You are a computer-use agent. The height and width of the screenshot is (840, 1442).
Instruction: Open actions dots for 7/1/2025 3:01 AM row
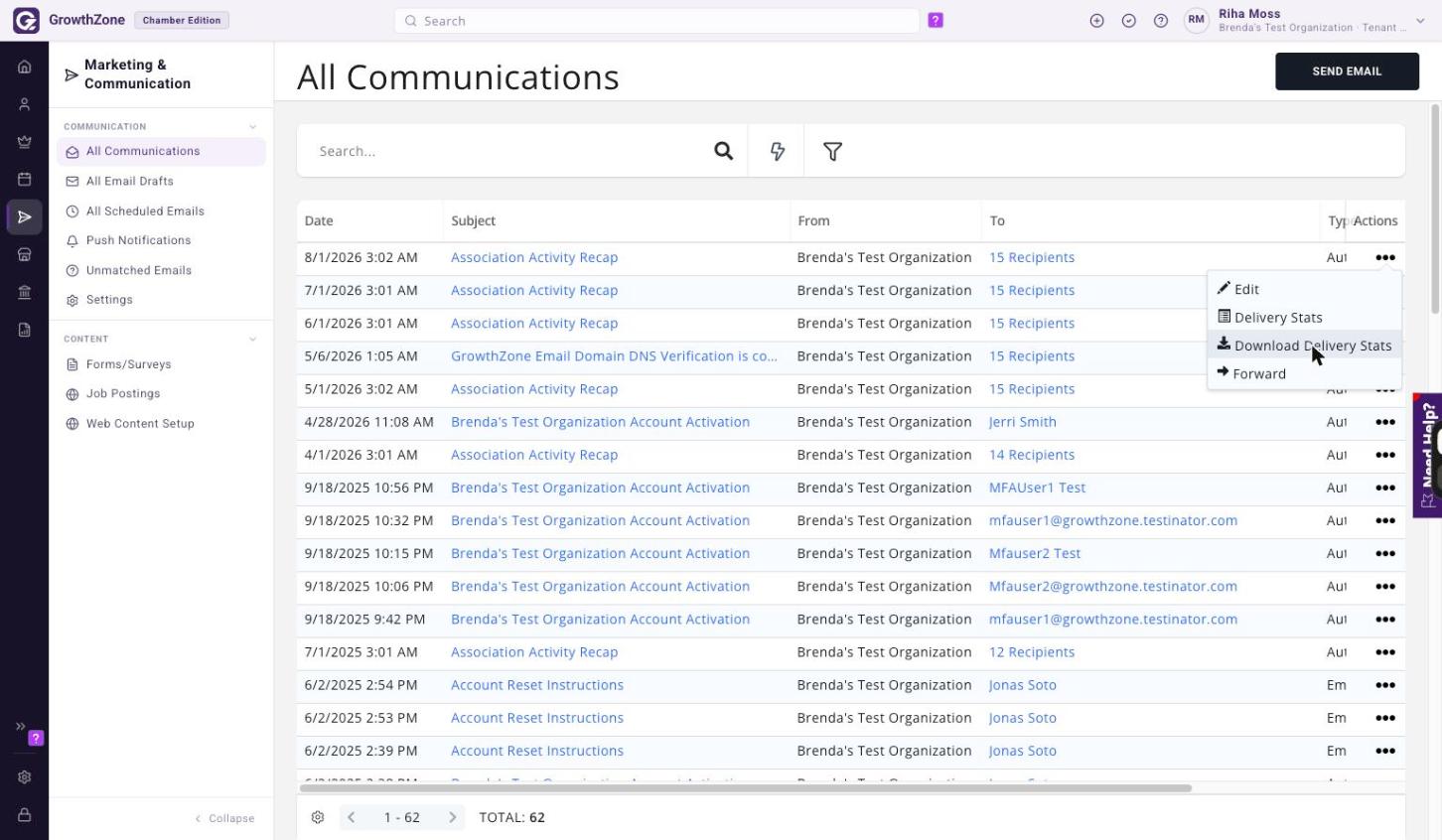(1384, 652)
